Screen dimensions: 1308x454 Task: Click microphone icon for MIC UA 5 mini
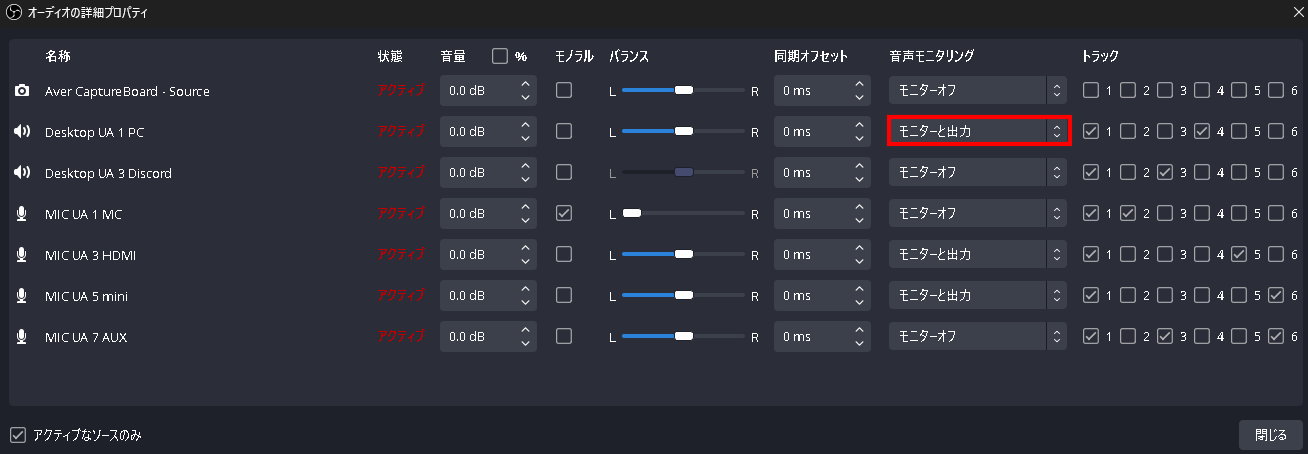22,296
